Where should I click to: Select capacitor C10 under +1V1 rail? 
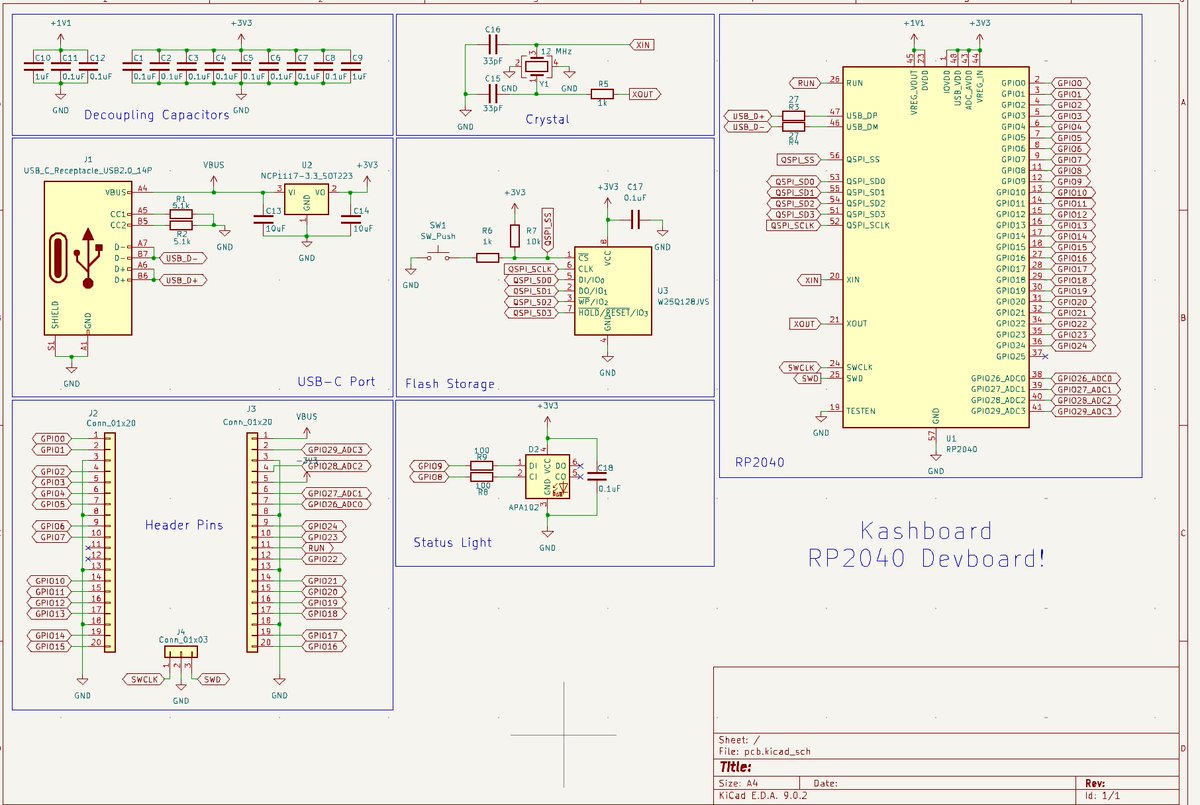(x=33, y=67)
